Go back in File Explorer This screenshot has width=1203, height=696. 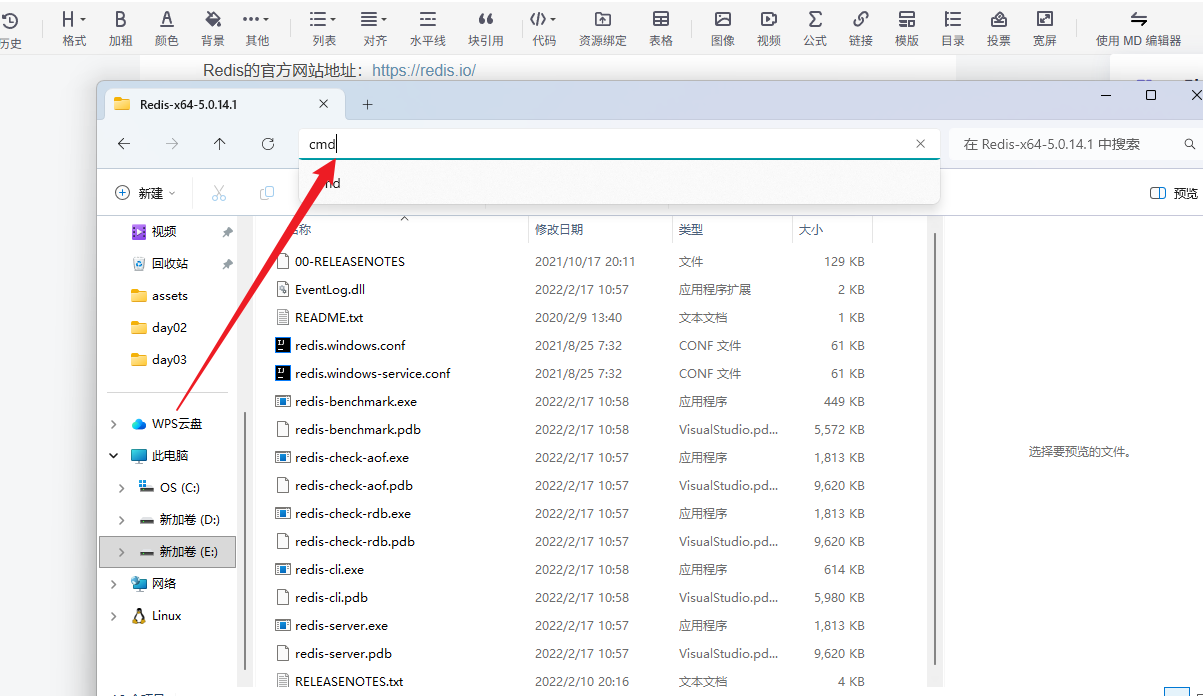pyautogui.click(x=124, y=144)
